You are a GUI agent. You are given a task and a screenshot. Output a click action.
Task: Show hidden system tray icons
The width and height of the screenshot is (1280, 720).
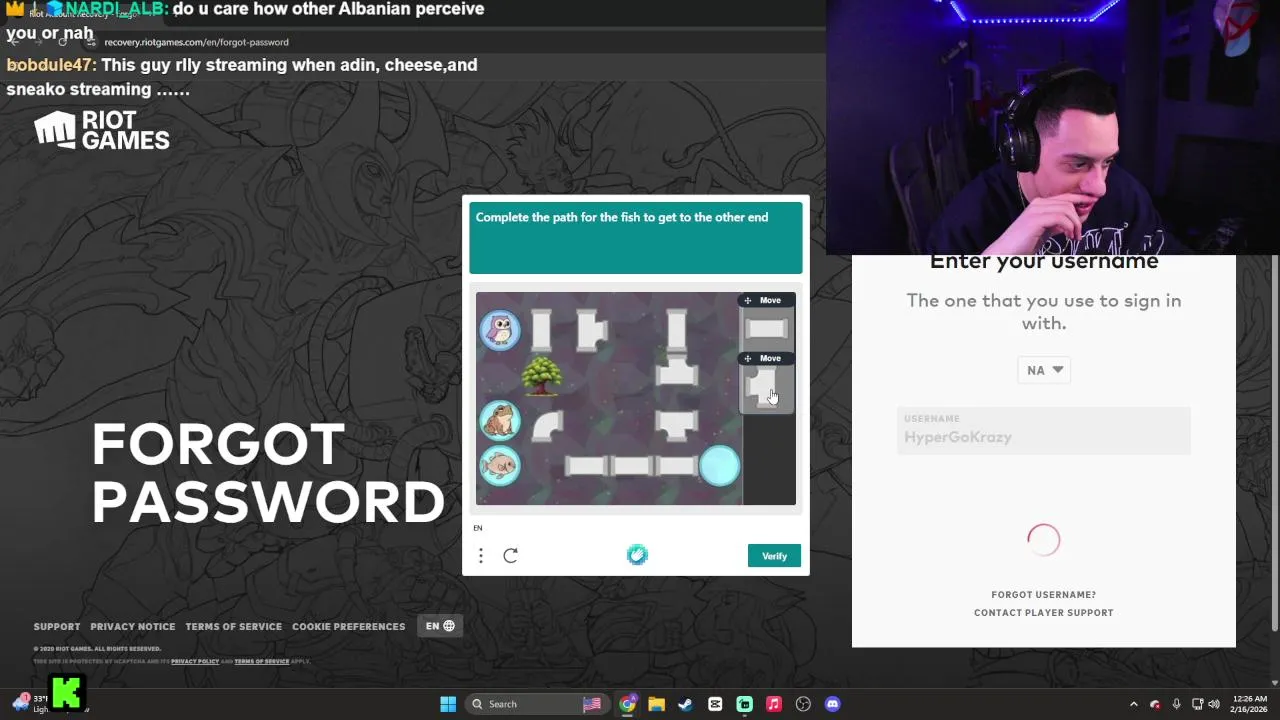click(x=1133, y=704)
